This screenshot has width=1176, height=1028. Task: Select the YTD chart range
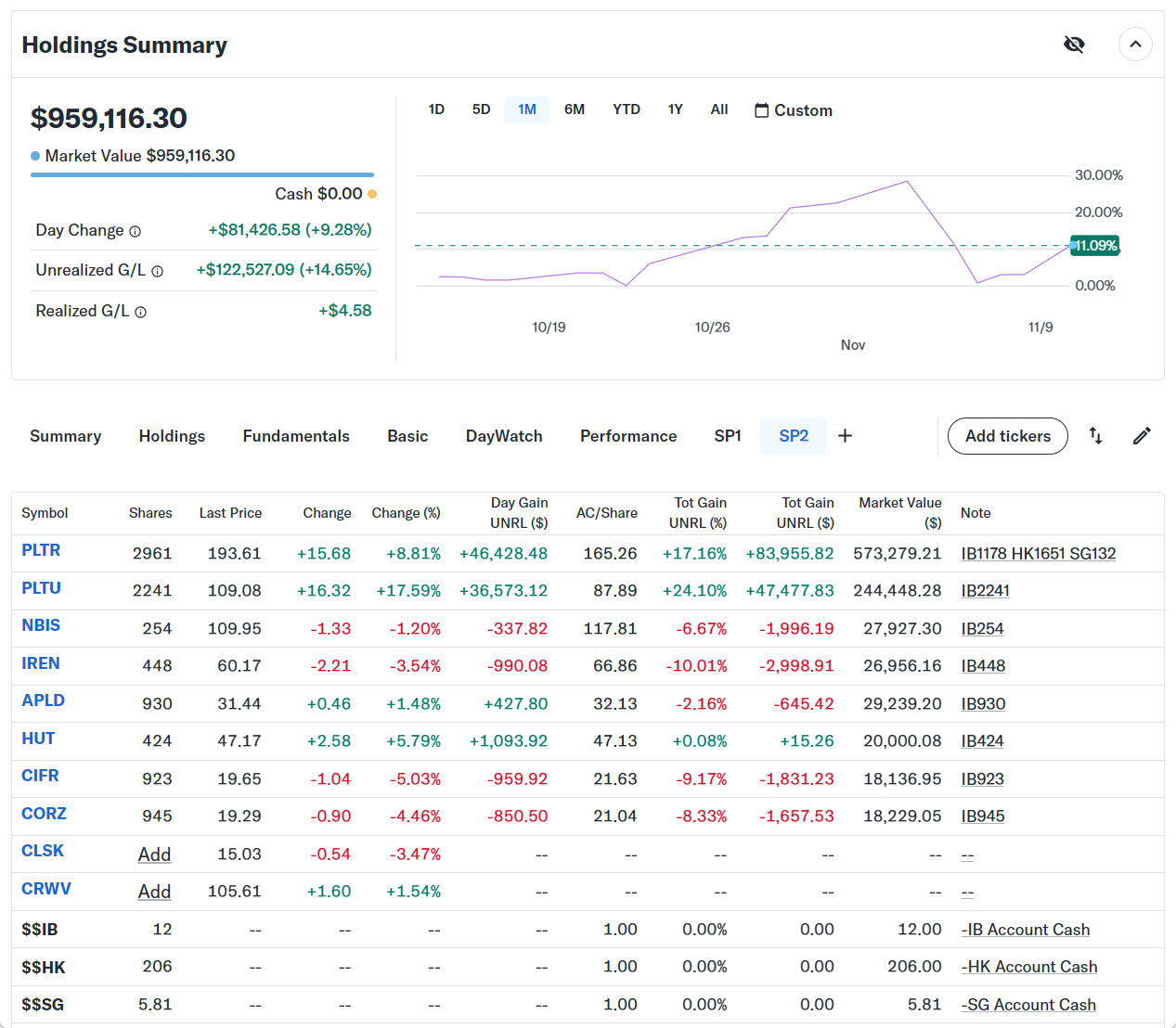[627, 109]
